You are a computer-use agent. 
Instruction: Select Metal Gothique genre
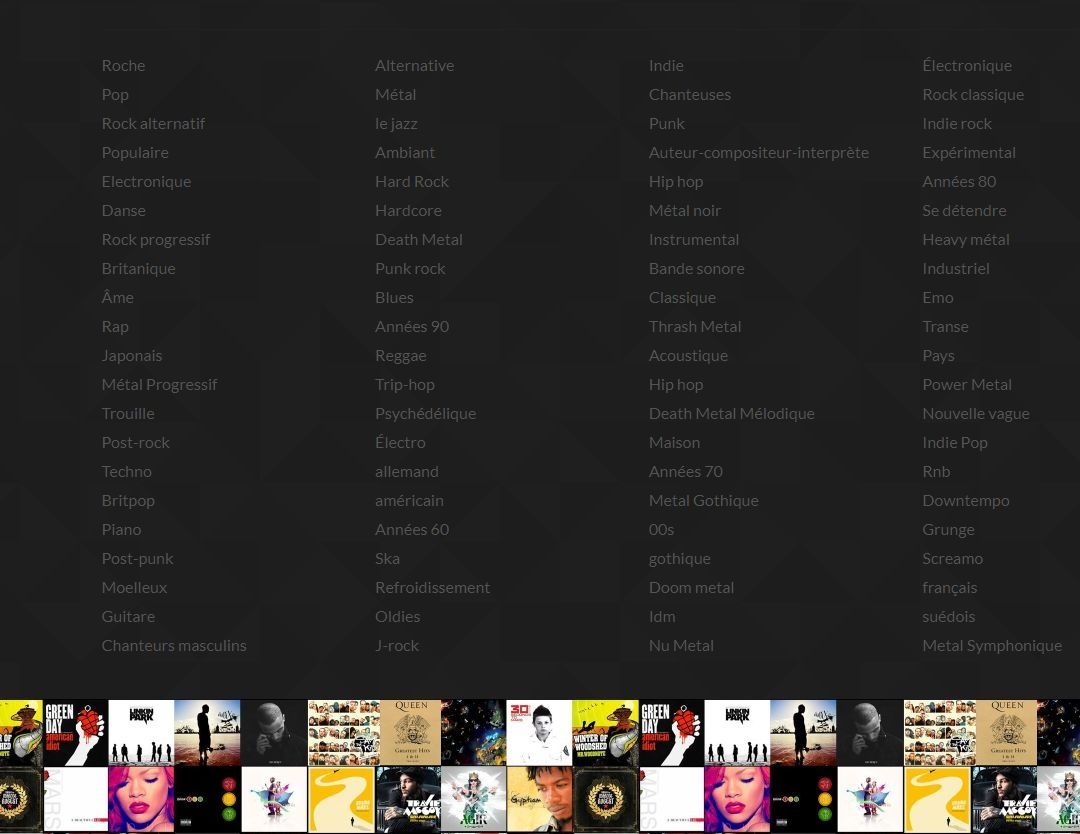click(x=703, y=500)
